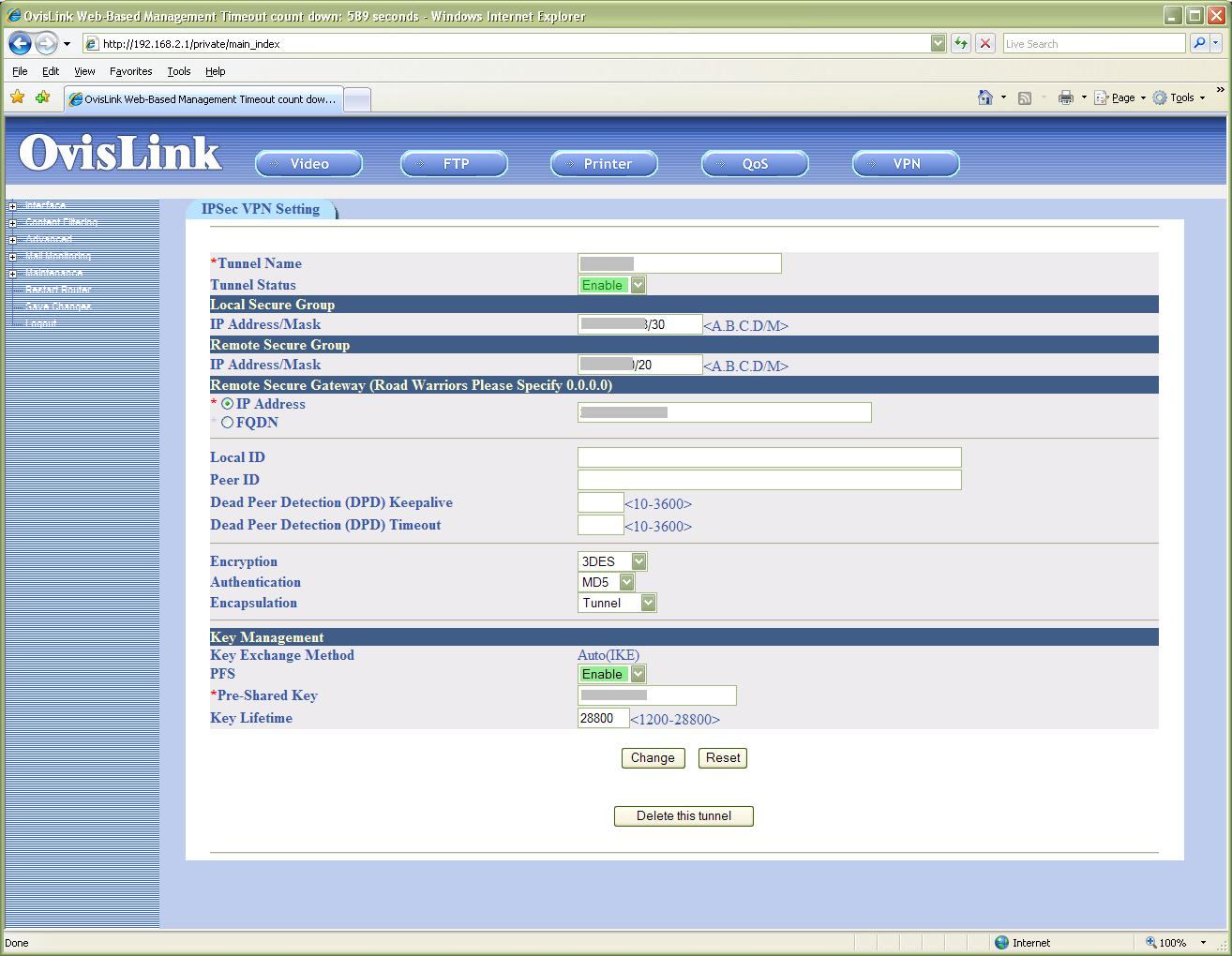
Task: Open the Encapsulation dropdown showing Tunnel
Action: (617, 603)
